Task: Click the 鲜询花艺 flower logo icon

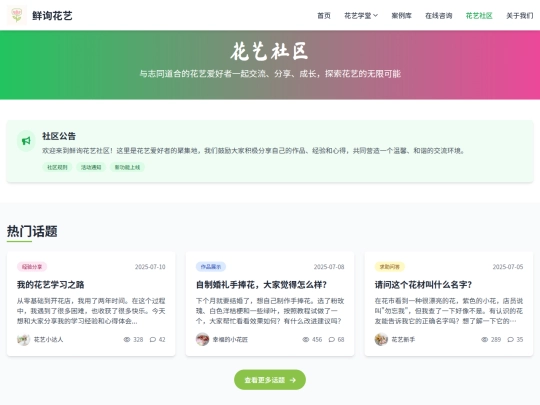Action: tap(17, 15)
